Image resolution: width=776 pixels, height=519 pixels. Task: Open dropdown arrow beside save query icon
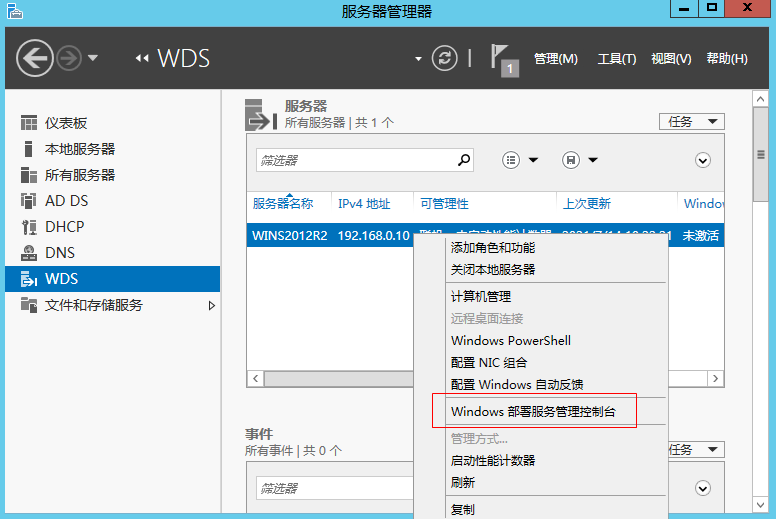pos(593,160)
